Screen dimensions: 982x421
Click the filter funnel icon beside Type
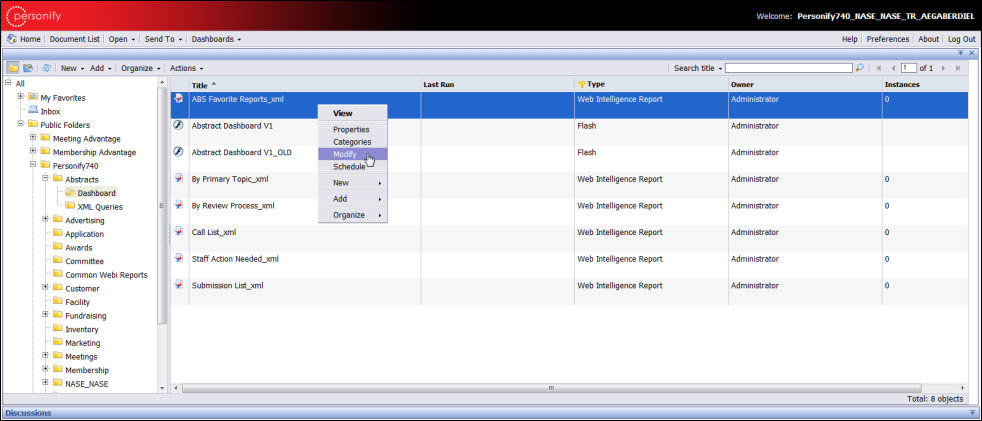(x=581, y=85)
